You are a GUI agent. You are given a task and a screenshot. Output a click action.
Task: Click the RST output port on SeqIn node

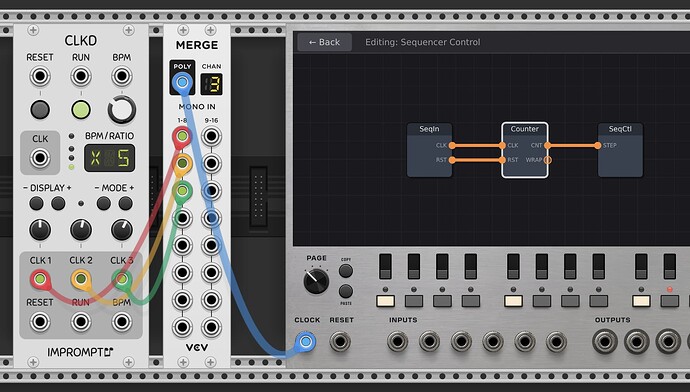[x=452, y=160]
